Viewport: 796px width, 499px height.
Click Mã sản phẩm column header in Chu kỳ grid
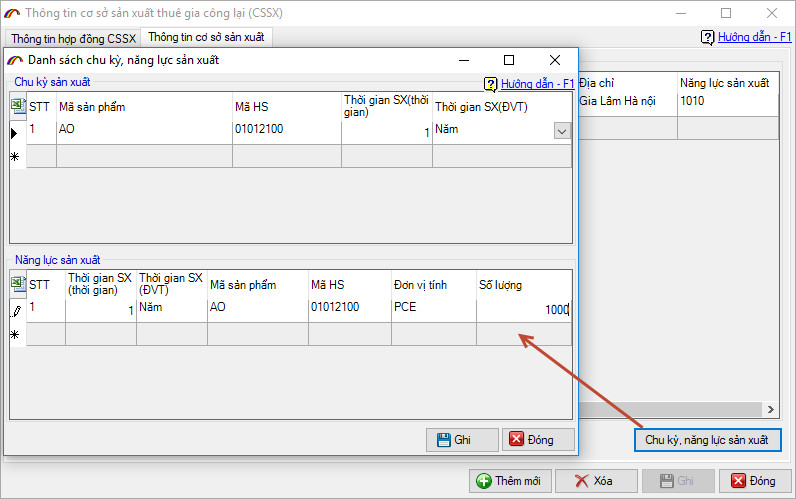(144, 107)
